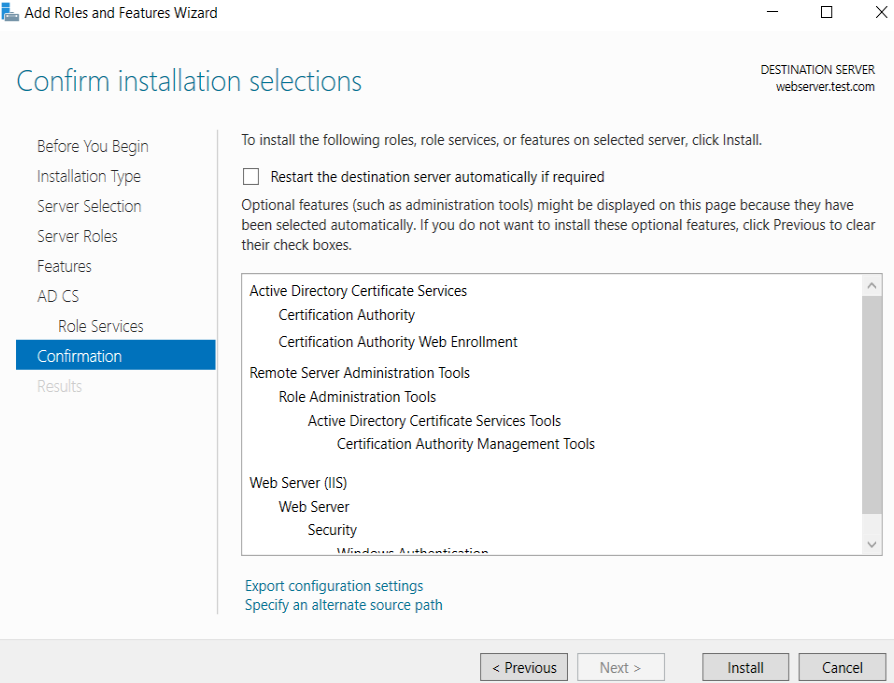The height and width of the screenshot is (683, 894).
Task: Click the scroll down arrow in selections list
Action: pyautogui.click(x=871, y=544)
